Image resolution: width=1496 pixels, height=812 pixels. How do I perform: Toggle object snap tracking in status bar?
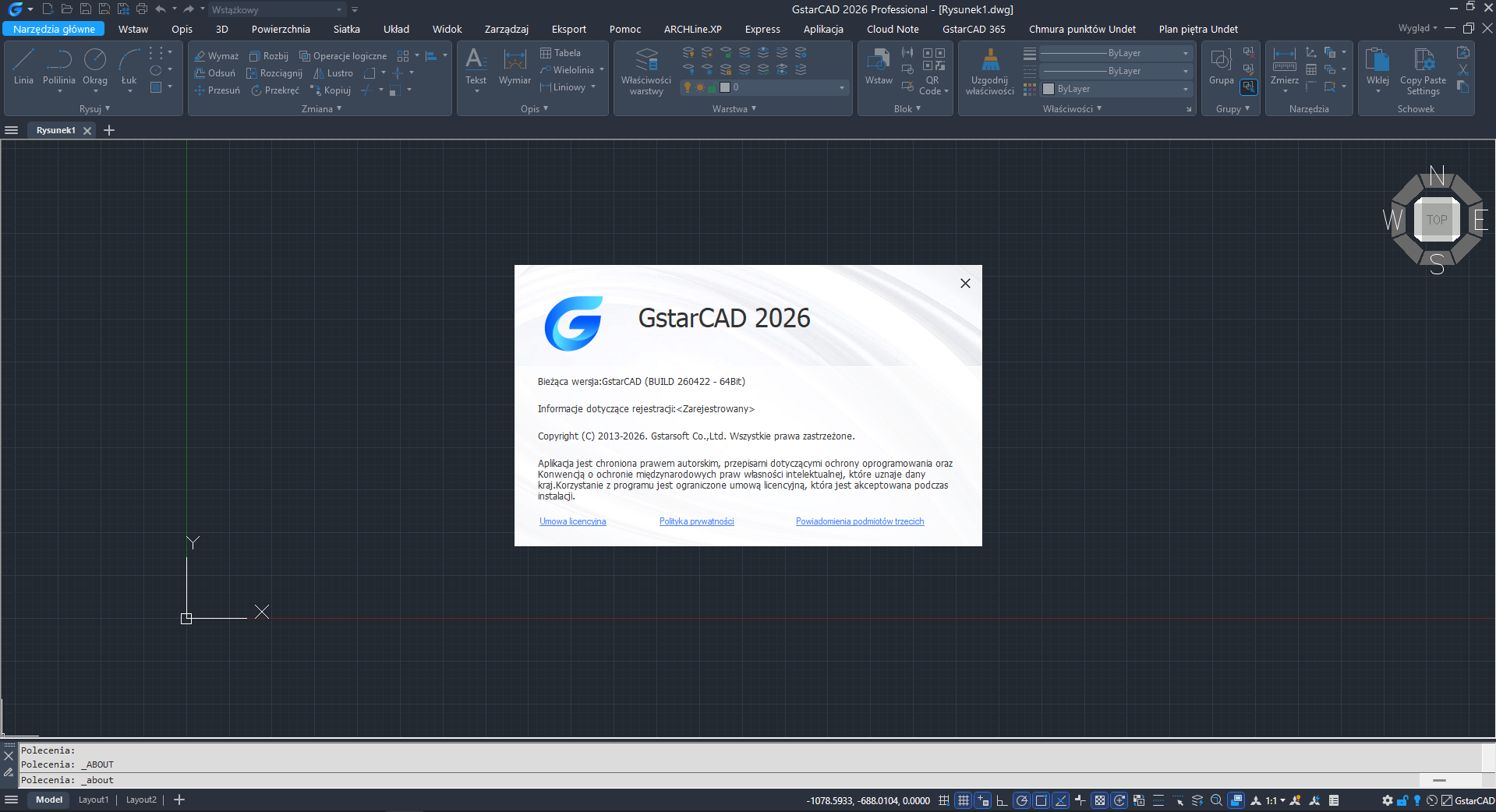(x=1061, y=800)
